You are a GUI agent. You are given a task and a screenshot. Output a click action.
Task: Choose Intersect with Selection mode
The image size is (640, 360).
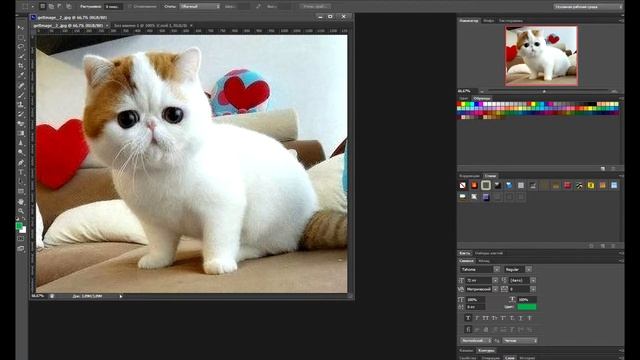(x=69, y=7)
